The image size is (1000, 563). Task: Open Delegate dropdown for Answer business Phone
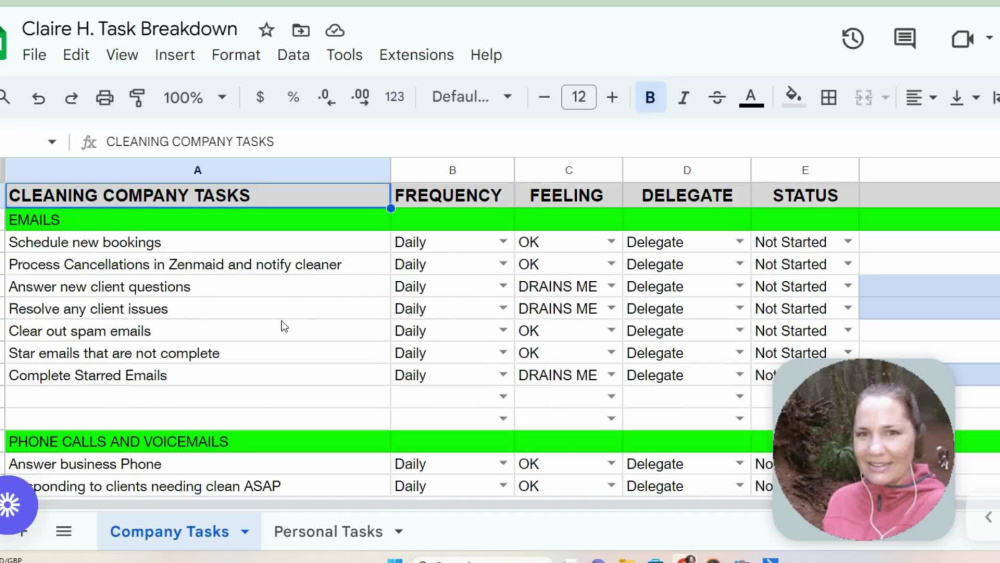pyautogui.click(x=740, y=464)
